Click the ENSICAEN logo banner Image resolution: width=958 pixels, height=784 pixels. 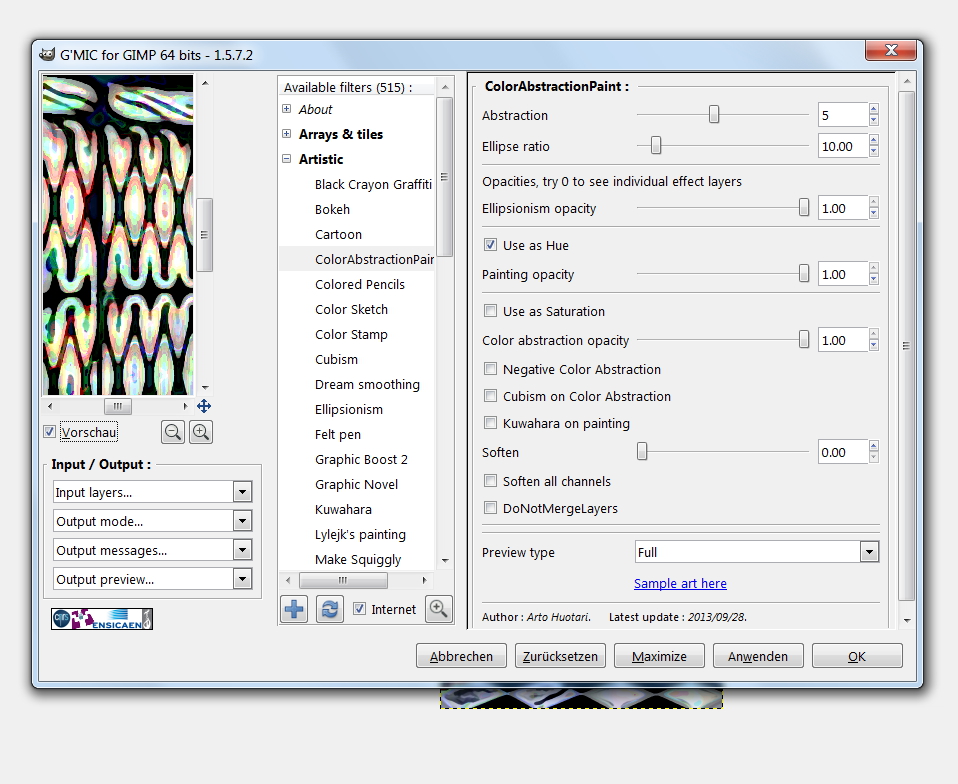point(101,619)
